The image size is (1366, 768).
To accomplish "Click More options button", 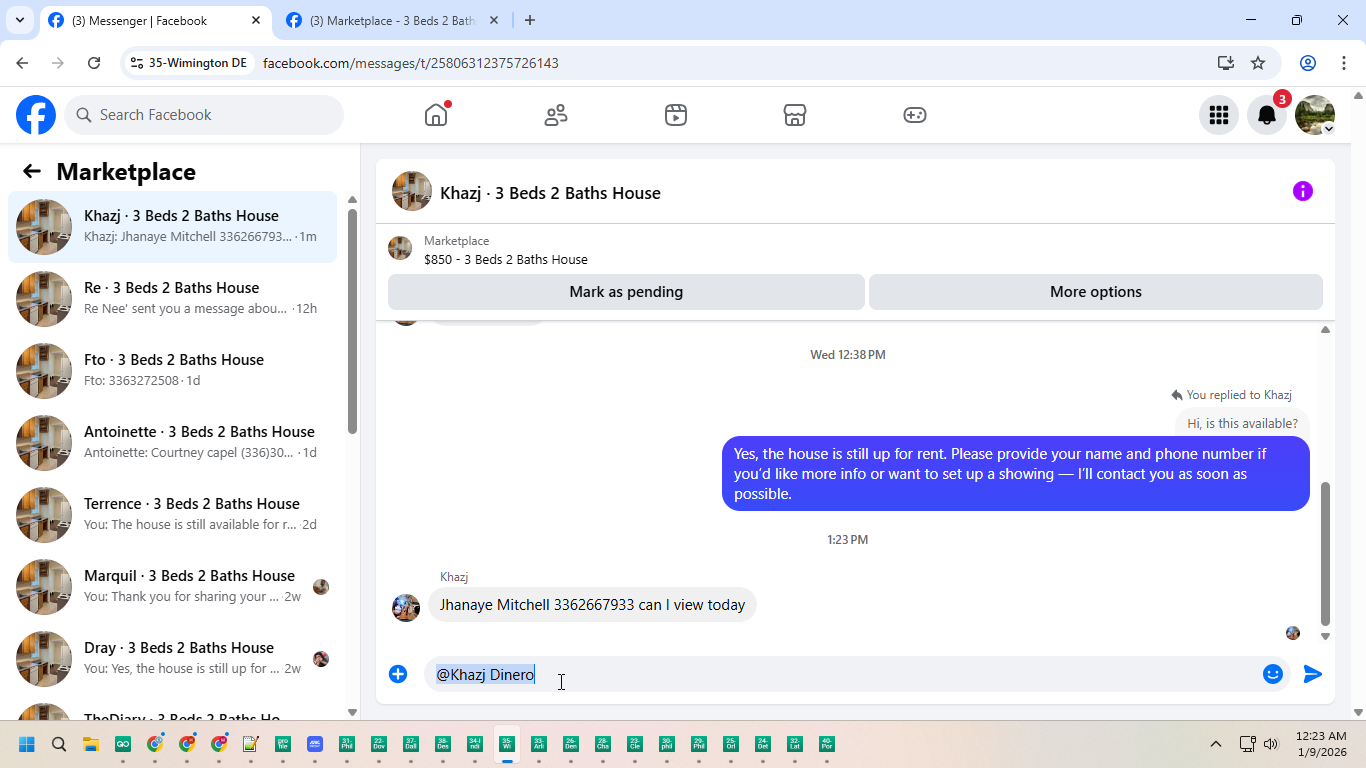I will click(1095, 292).
